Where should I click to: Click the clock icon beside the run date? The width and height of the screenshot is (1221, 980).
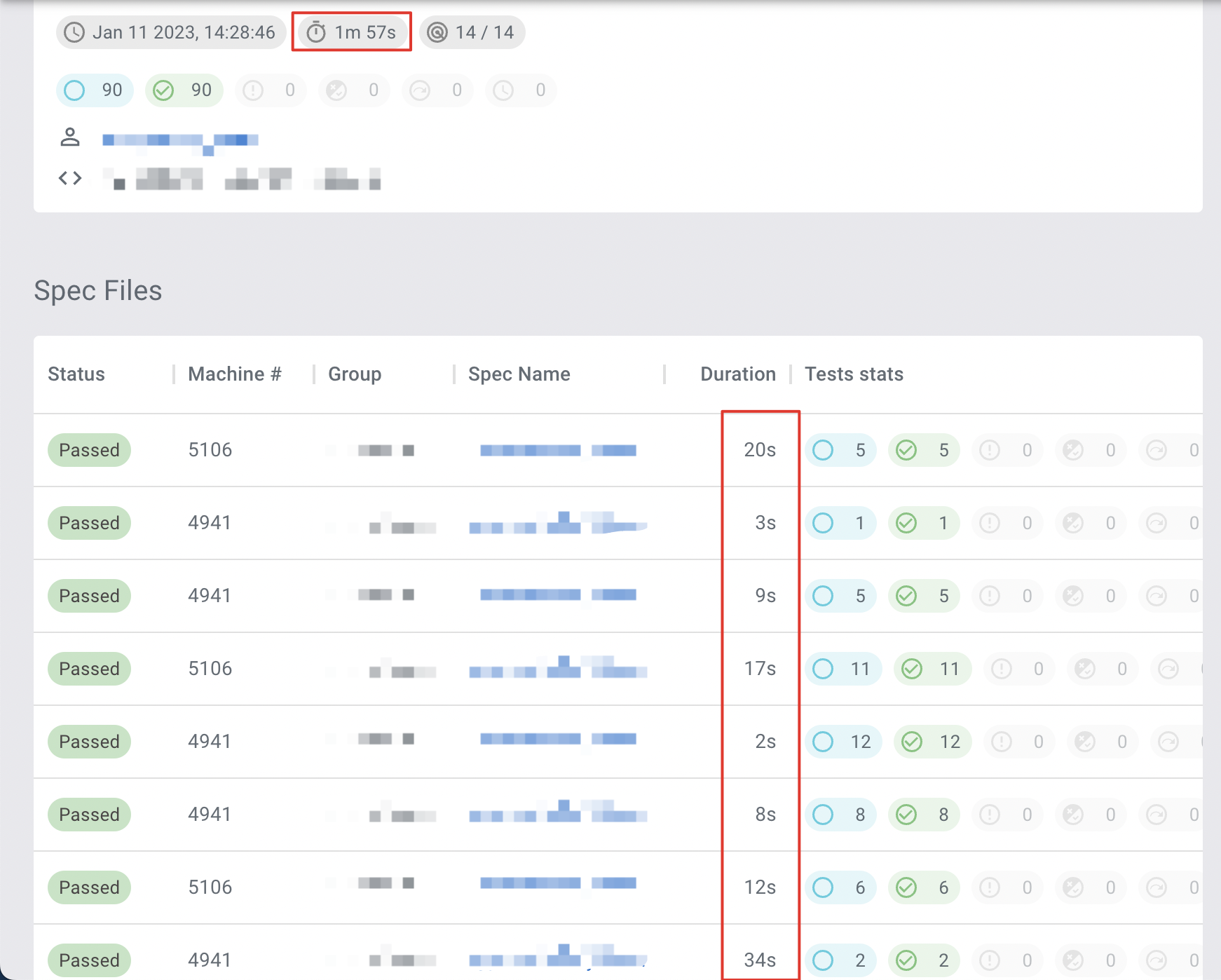(74, 32)
